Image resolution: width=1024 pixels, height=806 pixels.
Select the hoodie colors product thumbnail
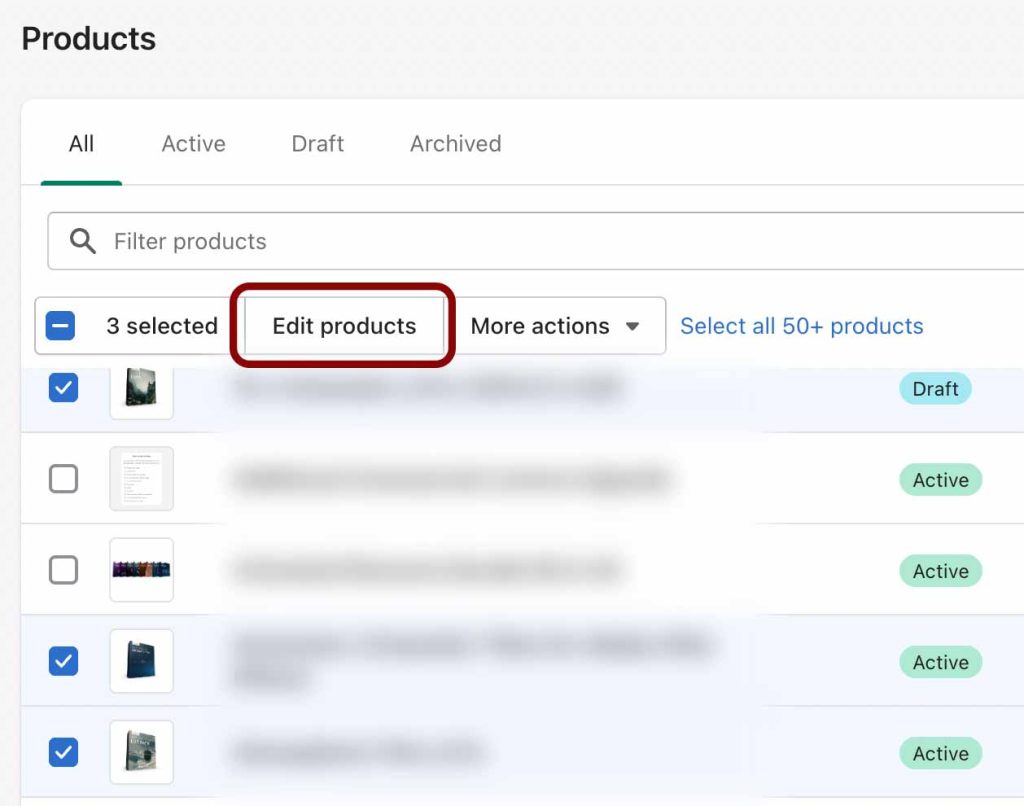click(x=141, y=570)
